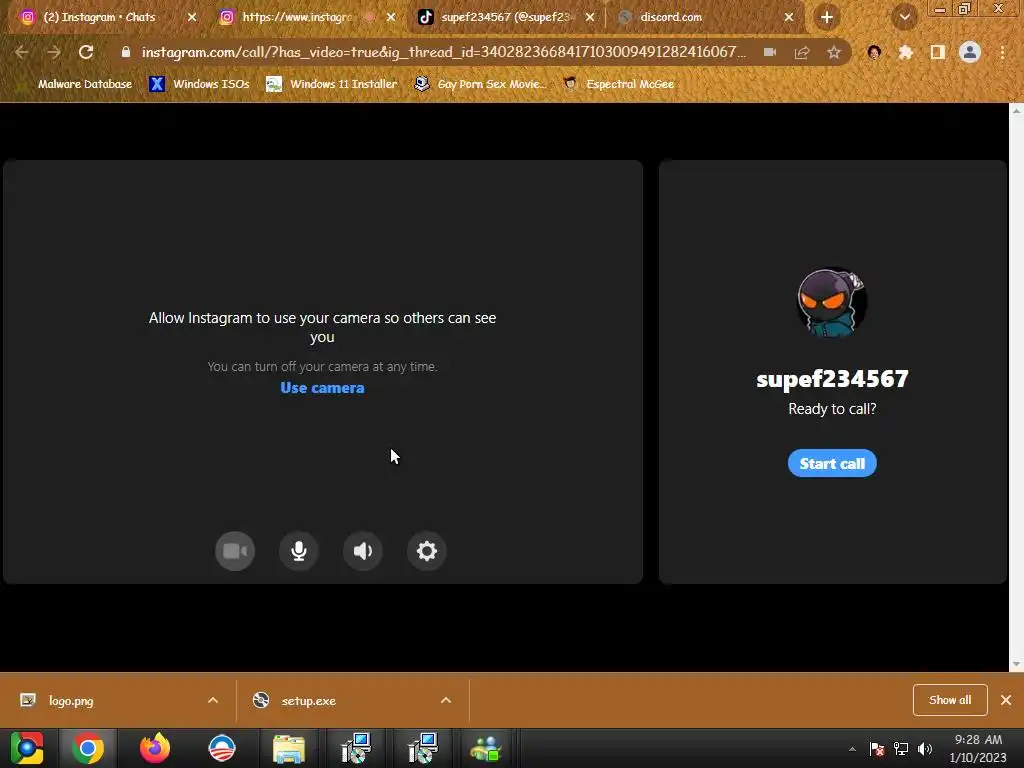
Task: Open downloaded logo.png file
Action: click(71, 701)
